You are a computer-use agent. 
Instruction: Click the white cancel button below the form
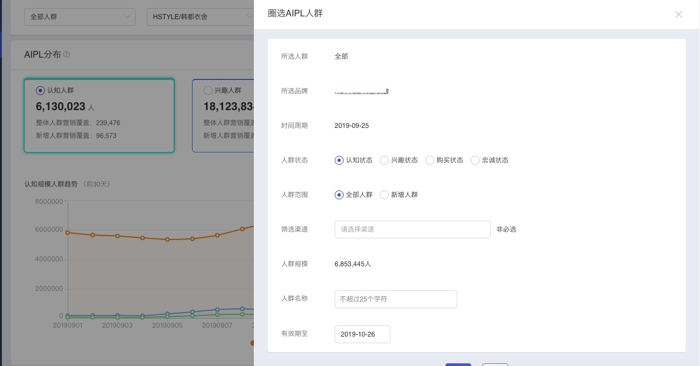click(495, 365)
